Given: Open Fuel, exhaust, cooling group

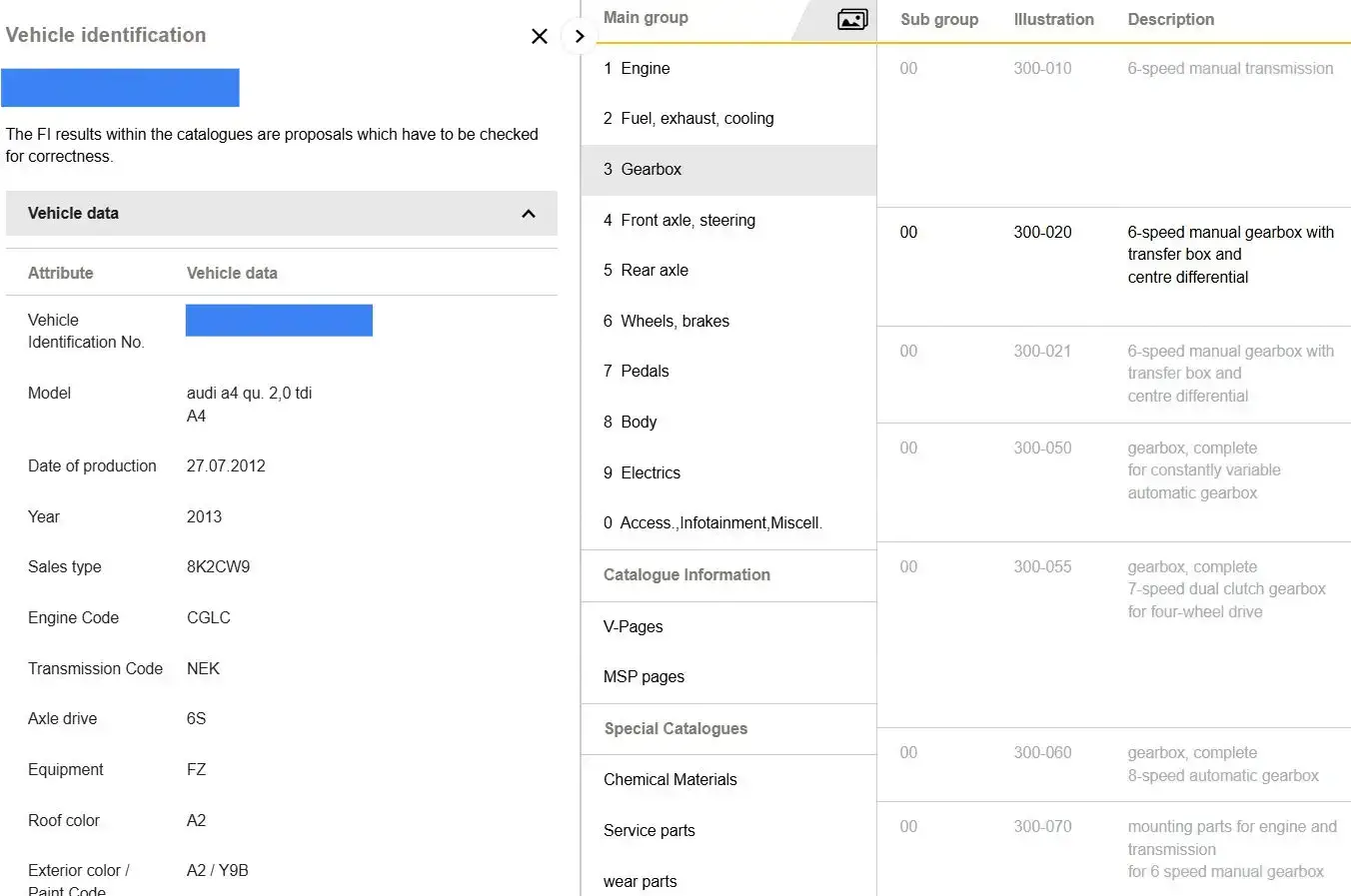Looking at the screenshot, I should coord(728,119).
